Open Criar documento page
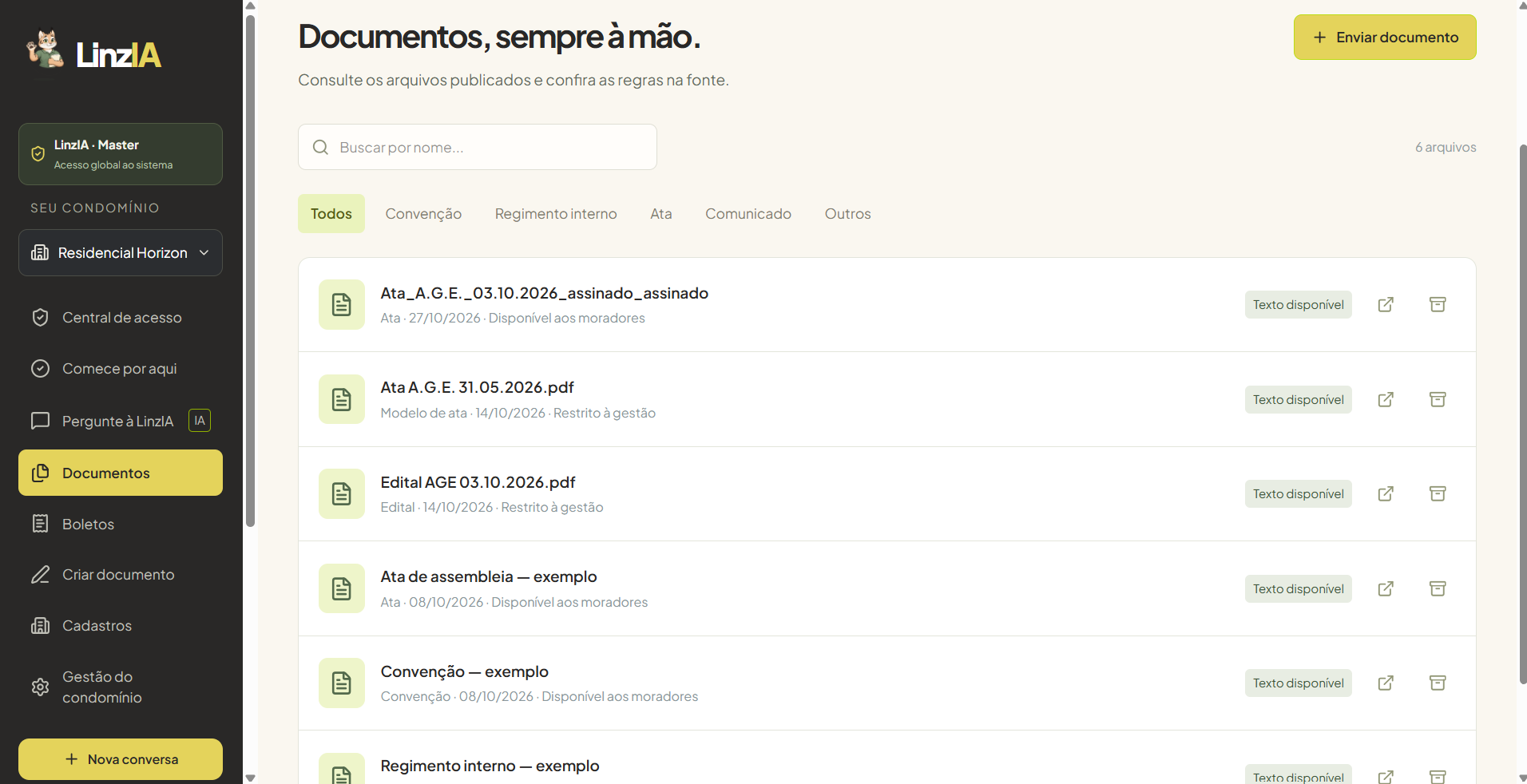This screenshot has width=1527, height=784. pos(121,575)
